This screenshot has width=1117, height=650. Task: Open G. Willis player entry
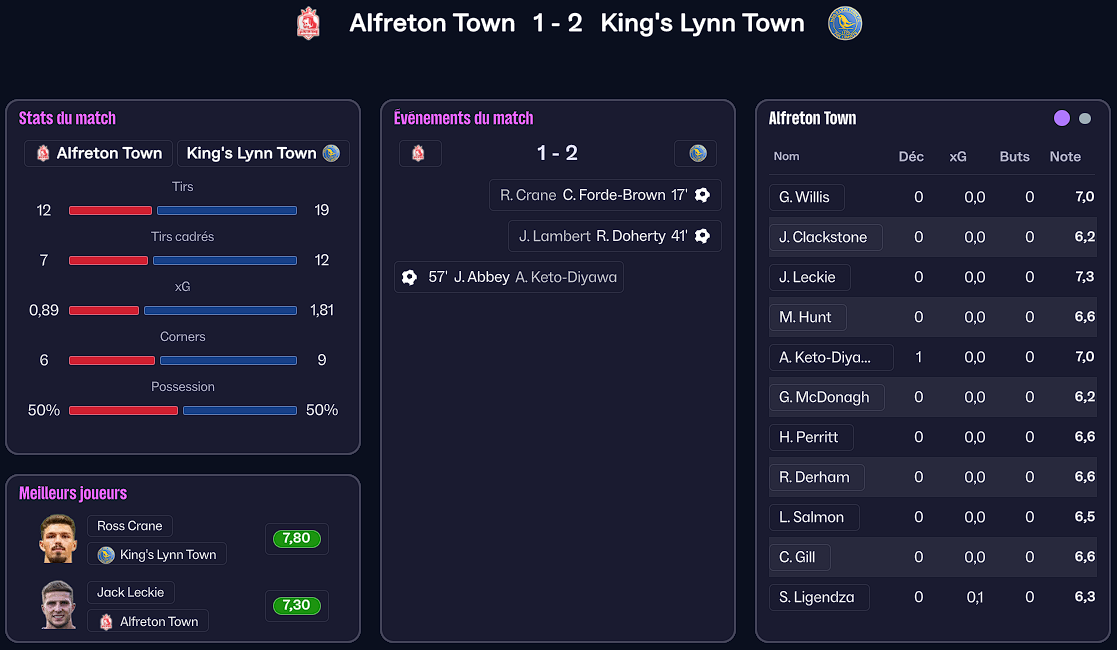(805, 197)
